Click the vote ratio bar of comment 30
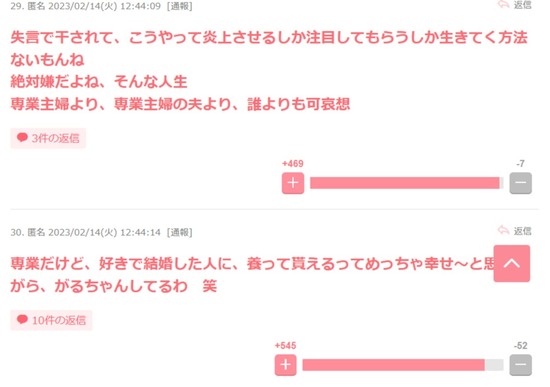Screen dimensions: 550x387 403,365
